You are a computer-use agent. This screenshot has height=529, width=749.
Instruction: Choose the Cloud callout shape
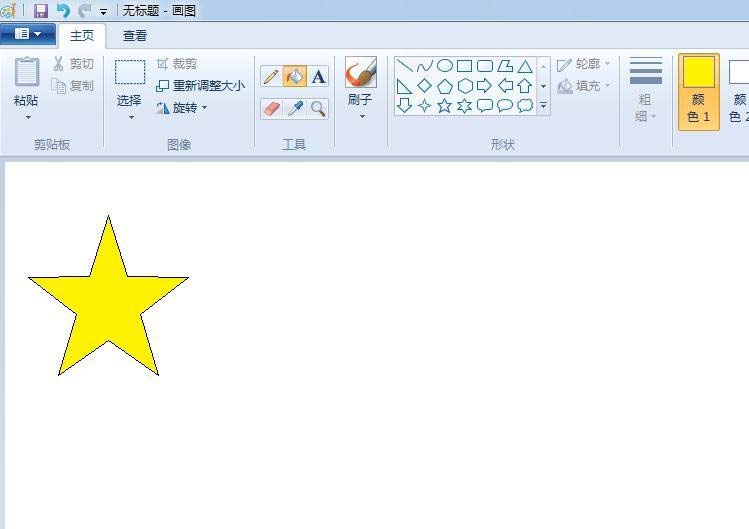click(x=525, y=106)
